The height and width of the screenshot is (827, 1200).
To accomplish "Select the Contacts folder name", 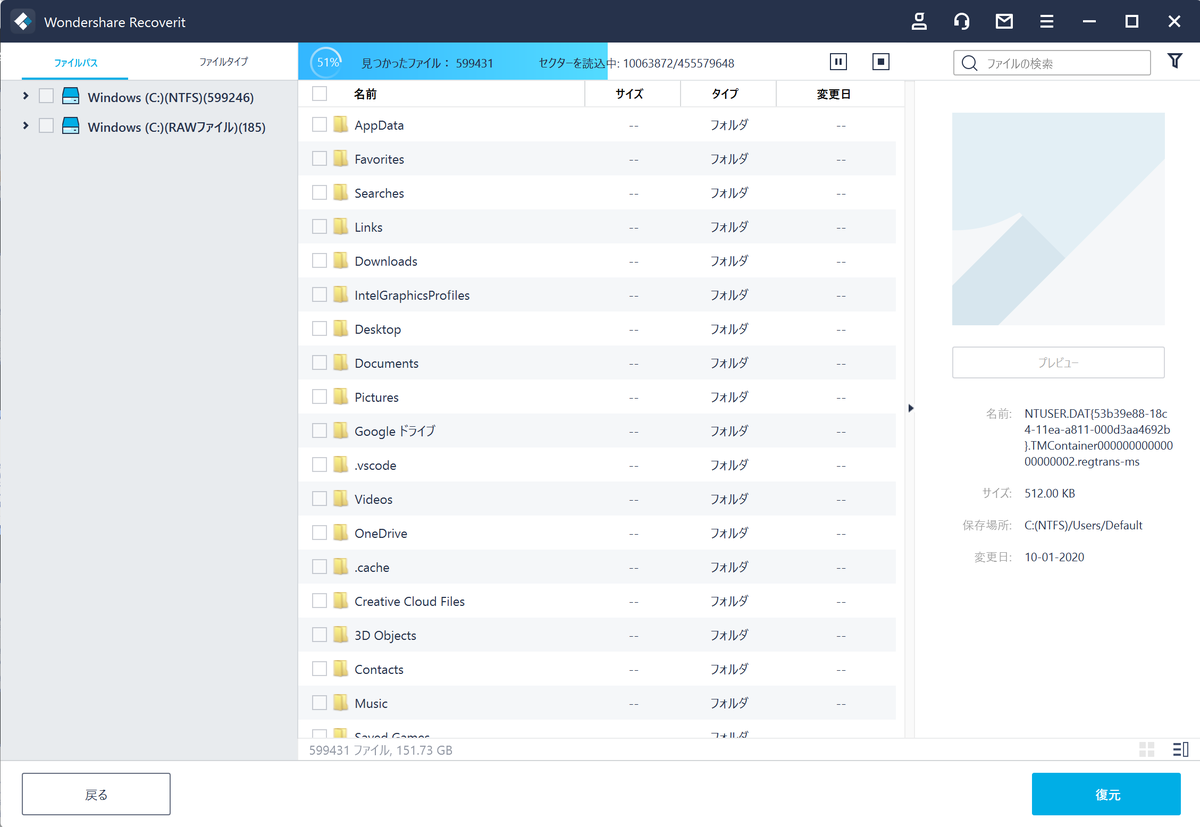I will coord(379,669).
